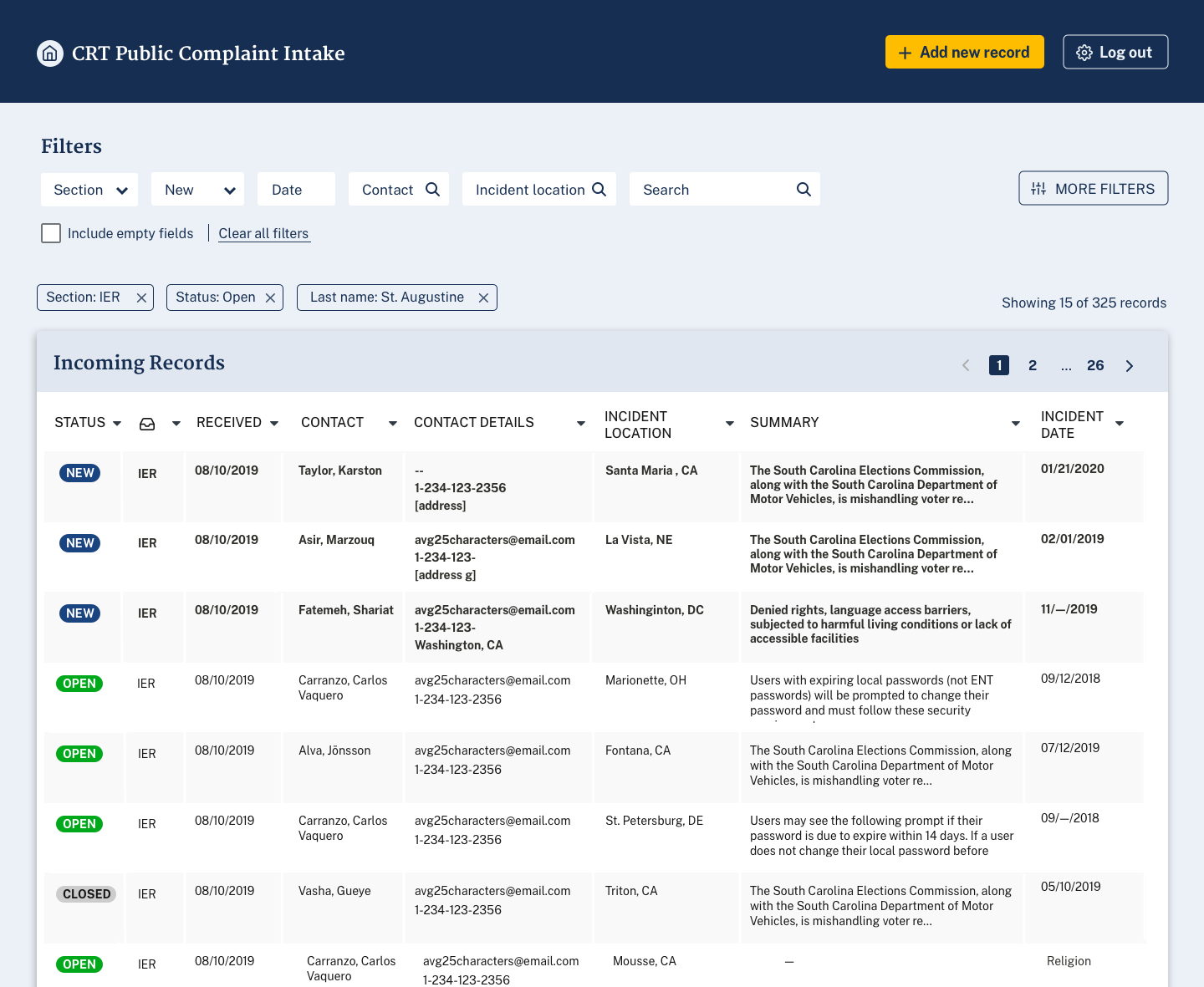Jump to page 26 in pagination

tap(1095, 365)
